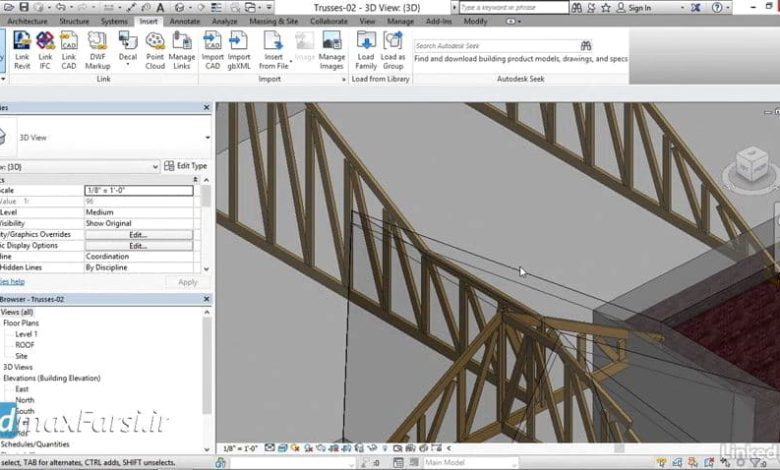
Task: Click the Import CAD tool
Action: tap(212, 50)
